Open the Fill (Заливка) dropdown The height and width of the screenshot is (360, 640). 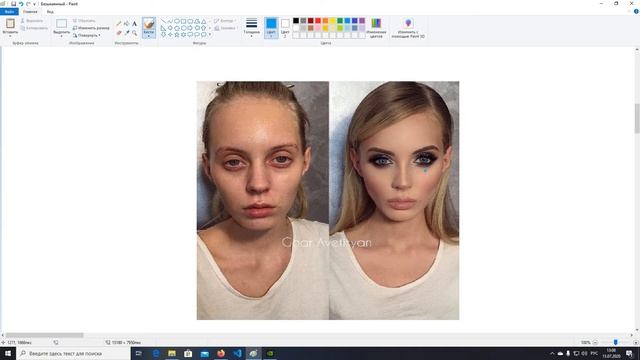tap(225, 28)
